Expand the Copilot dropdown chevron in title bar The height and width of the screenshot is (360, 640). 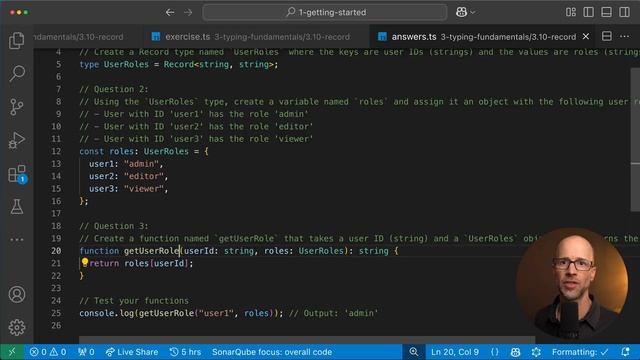[x=473, y=13]
